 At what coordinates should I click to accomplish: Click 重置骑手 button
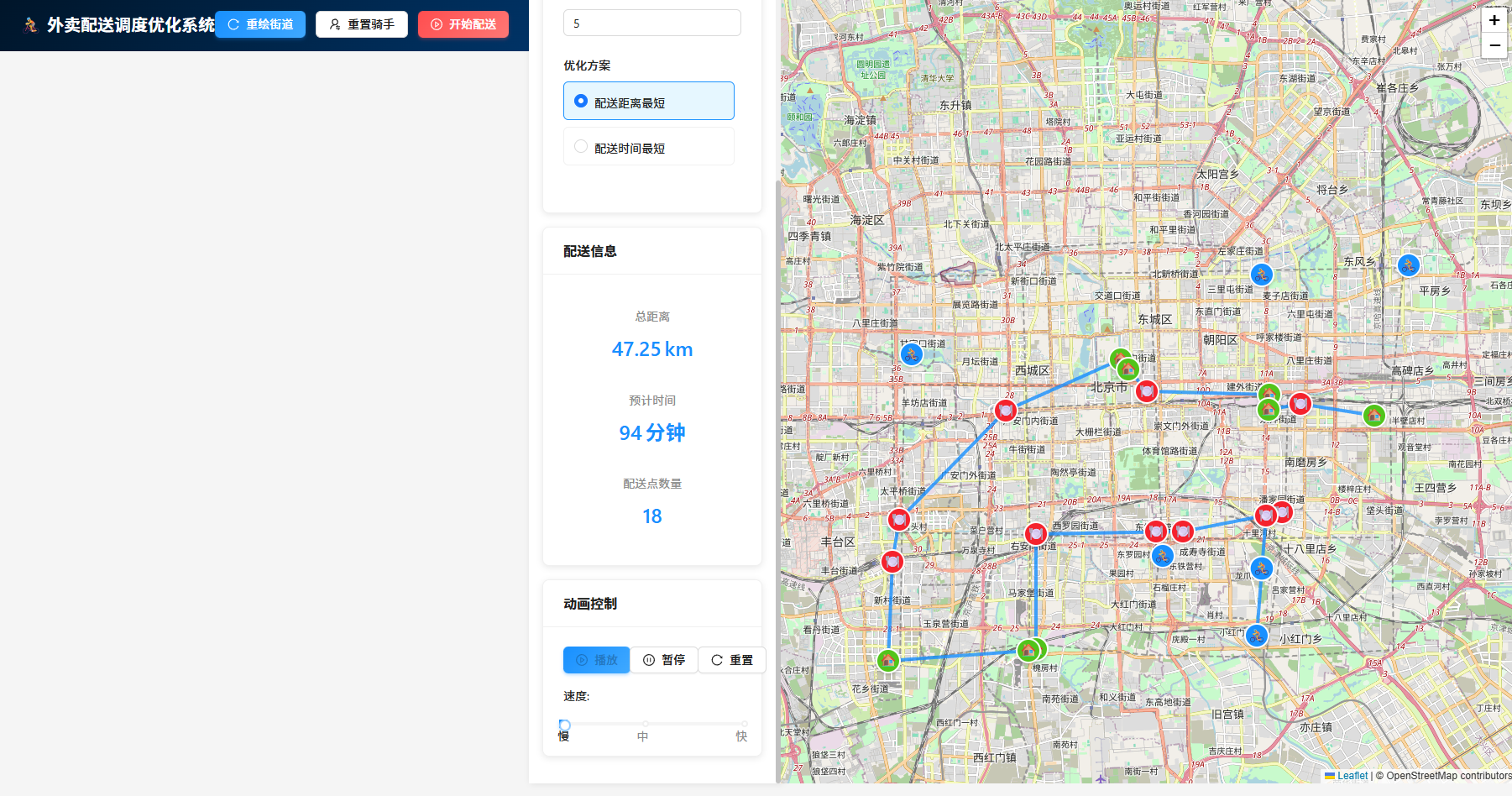tap(362, 24)
